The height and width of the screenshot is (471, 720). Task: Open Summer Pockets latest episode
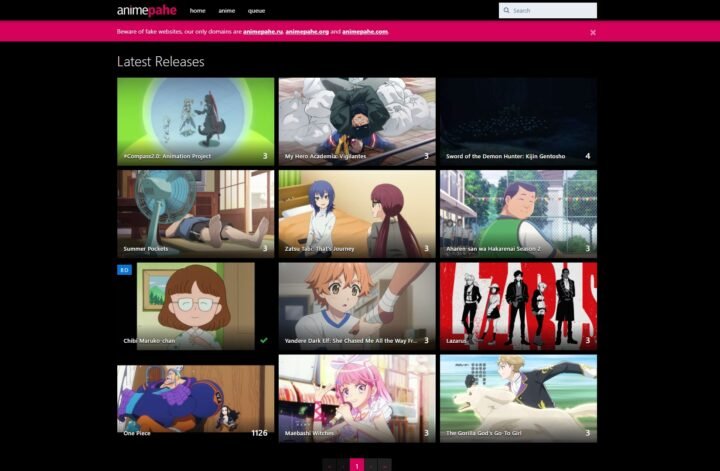[196, 214]
